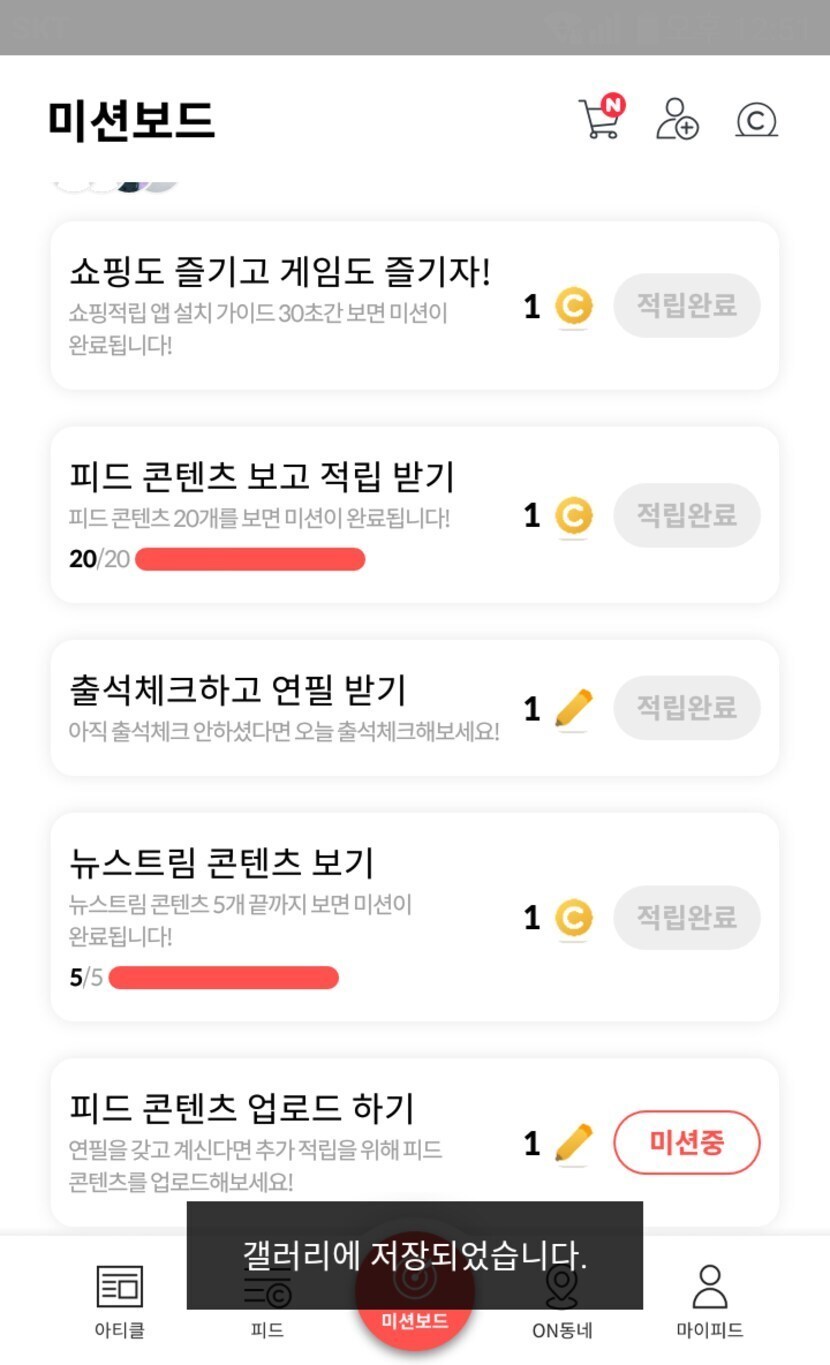
Task: Tap the gold coin on shopping mission
Action: point(573,307)
